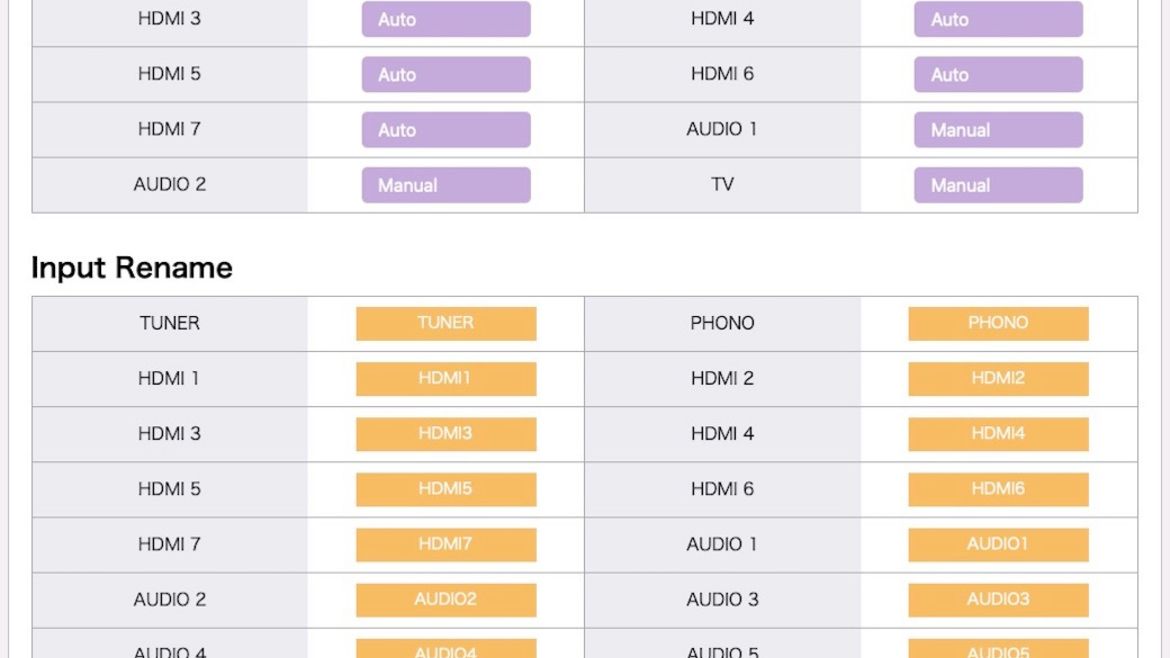Focus the HDMI5 rename field
The width and height of the screenshot is (1170, 658).
point(446,489)
